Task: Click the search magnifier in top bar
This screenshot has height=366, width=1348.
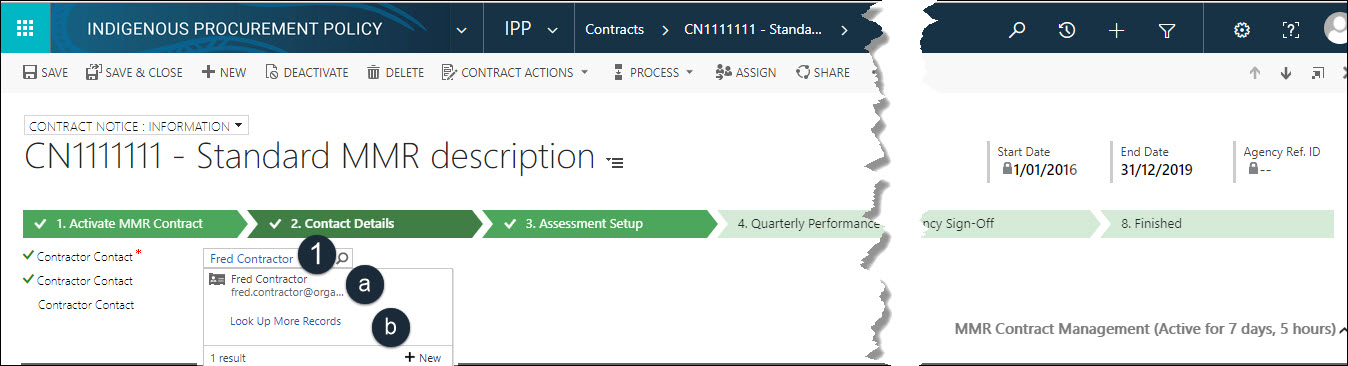Action: pyautogui.click(x=1017, y=30)
